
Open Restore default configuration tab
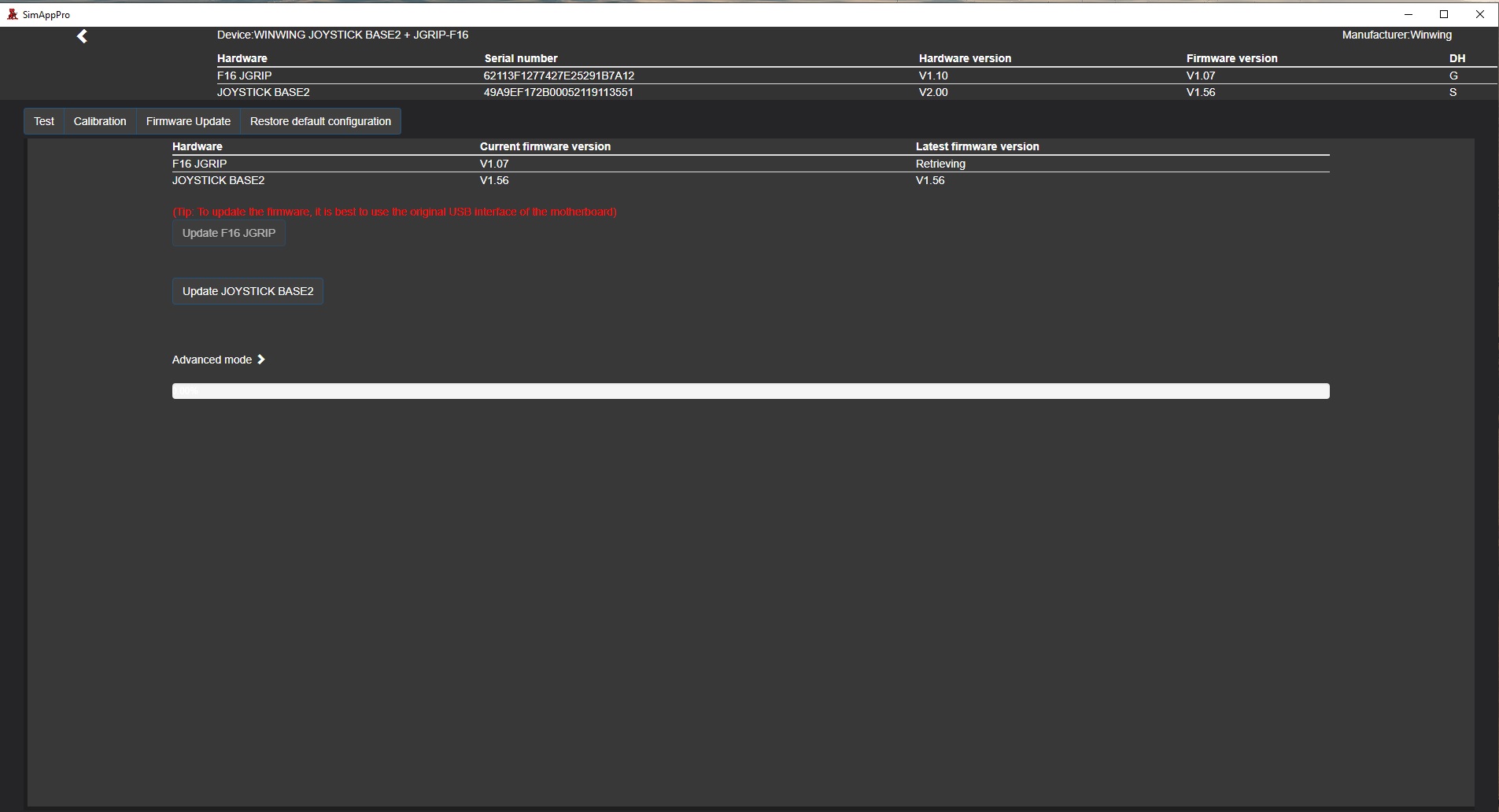coord(320,121)
